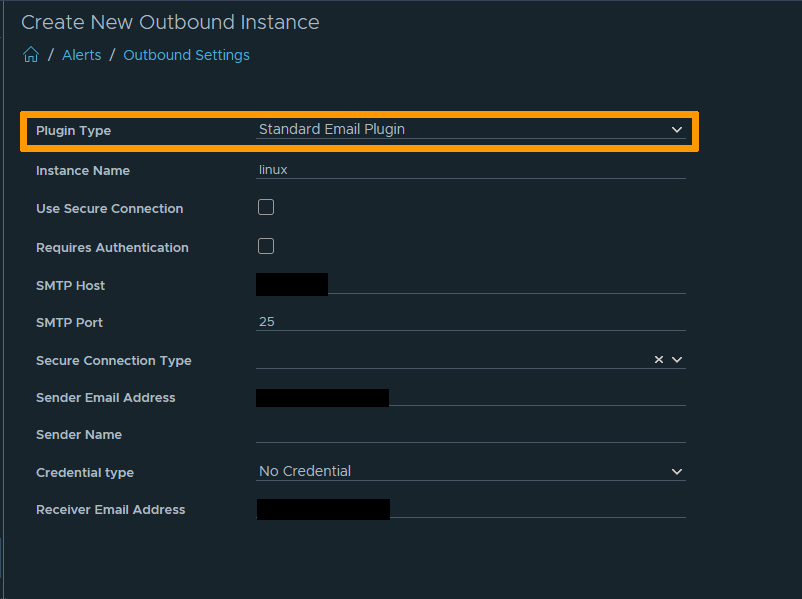
Task: Click the Credential type dropdown chevron
Action: click(x=677, y=471)
